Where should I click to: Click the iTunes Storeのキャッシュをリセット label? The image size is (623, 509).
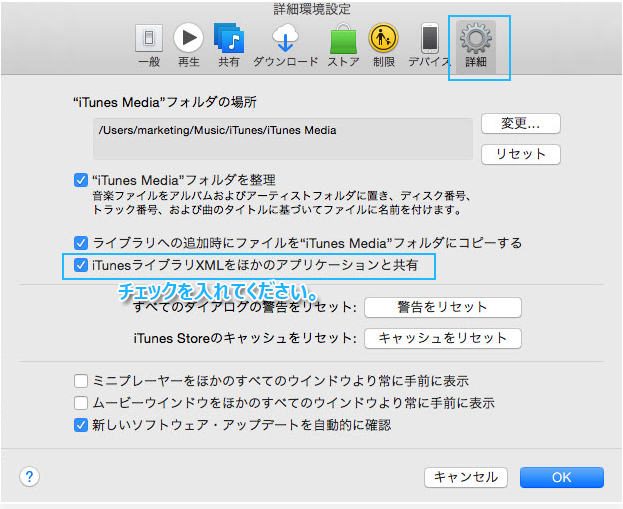(245, 338)
